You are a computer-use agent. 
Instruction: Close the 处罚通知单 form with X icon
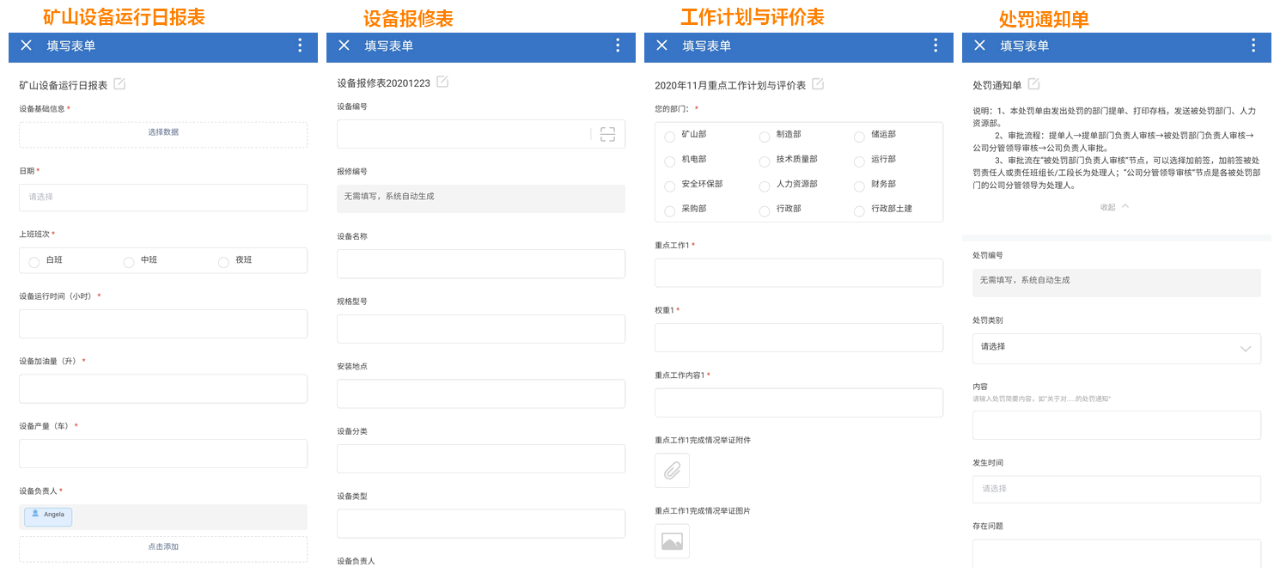click(979, 46)
